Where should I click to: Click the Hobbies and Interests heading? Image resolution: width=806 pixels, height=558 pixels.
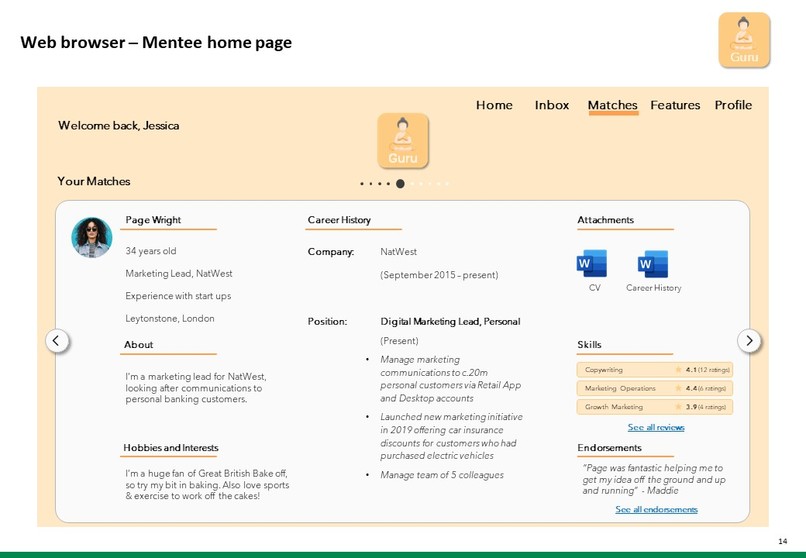(x=171, y=448)
